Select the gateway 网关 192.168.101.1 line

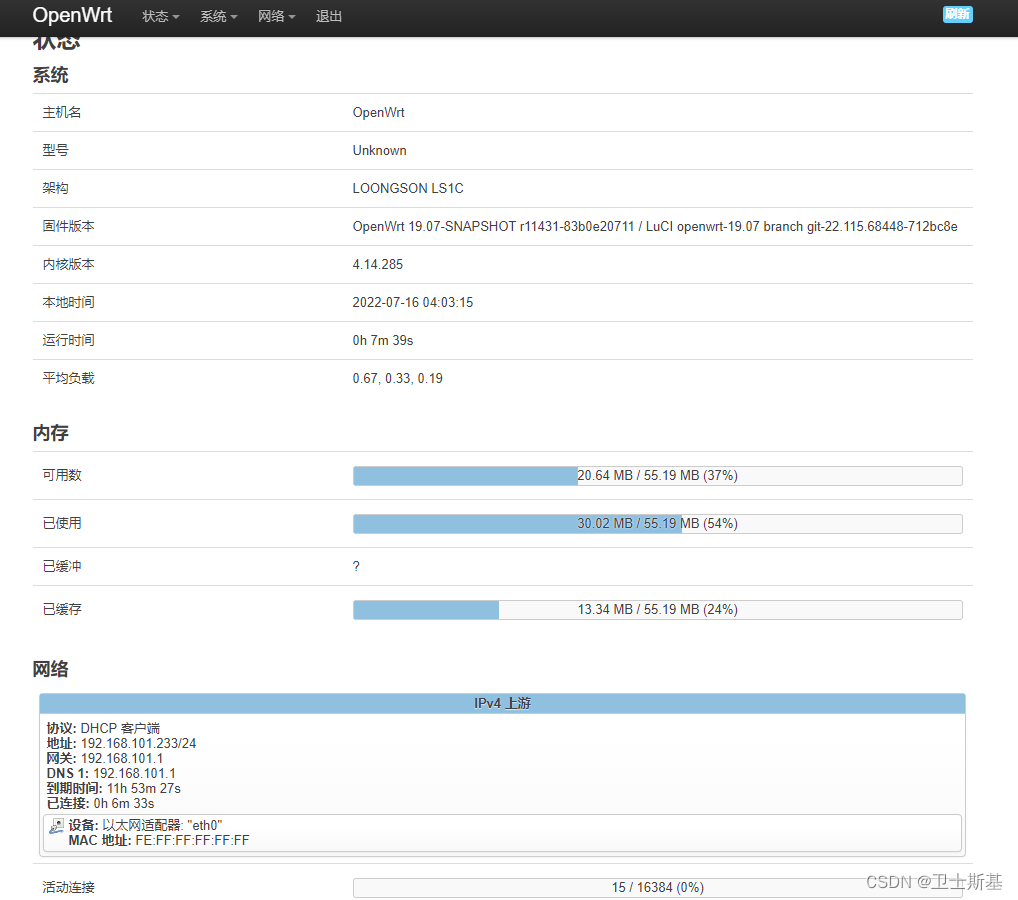(105, 758)
